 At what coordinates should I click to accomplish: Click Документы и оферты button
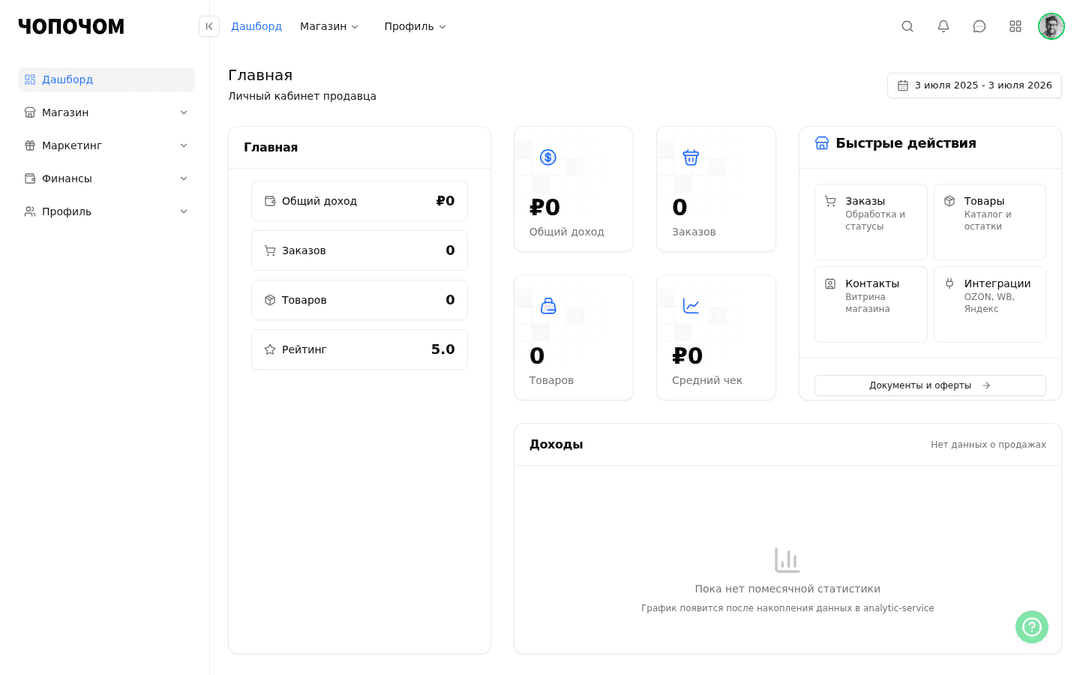[x=930, y=386]
